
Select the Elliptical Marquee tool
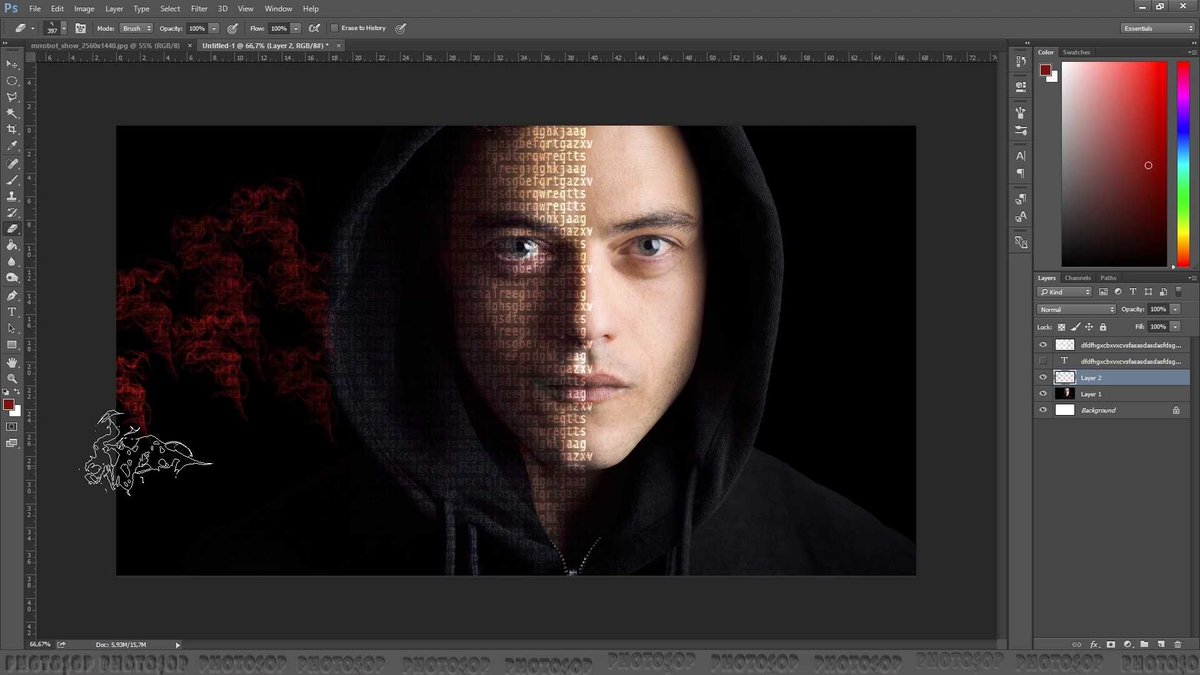point(12,80)
